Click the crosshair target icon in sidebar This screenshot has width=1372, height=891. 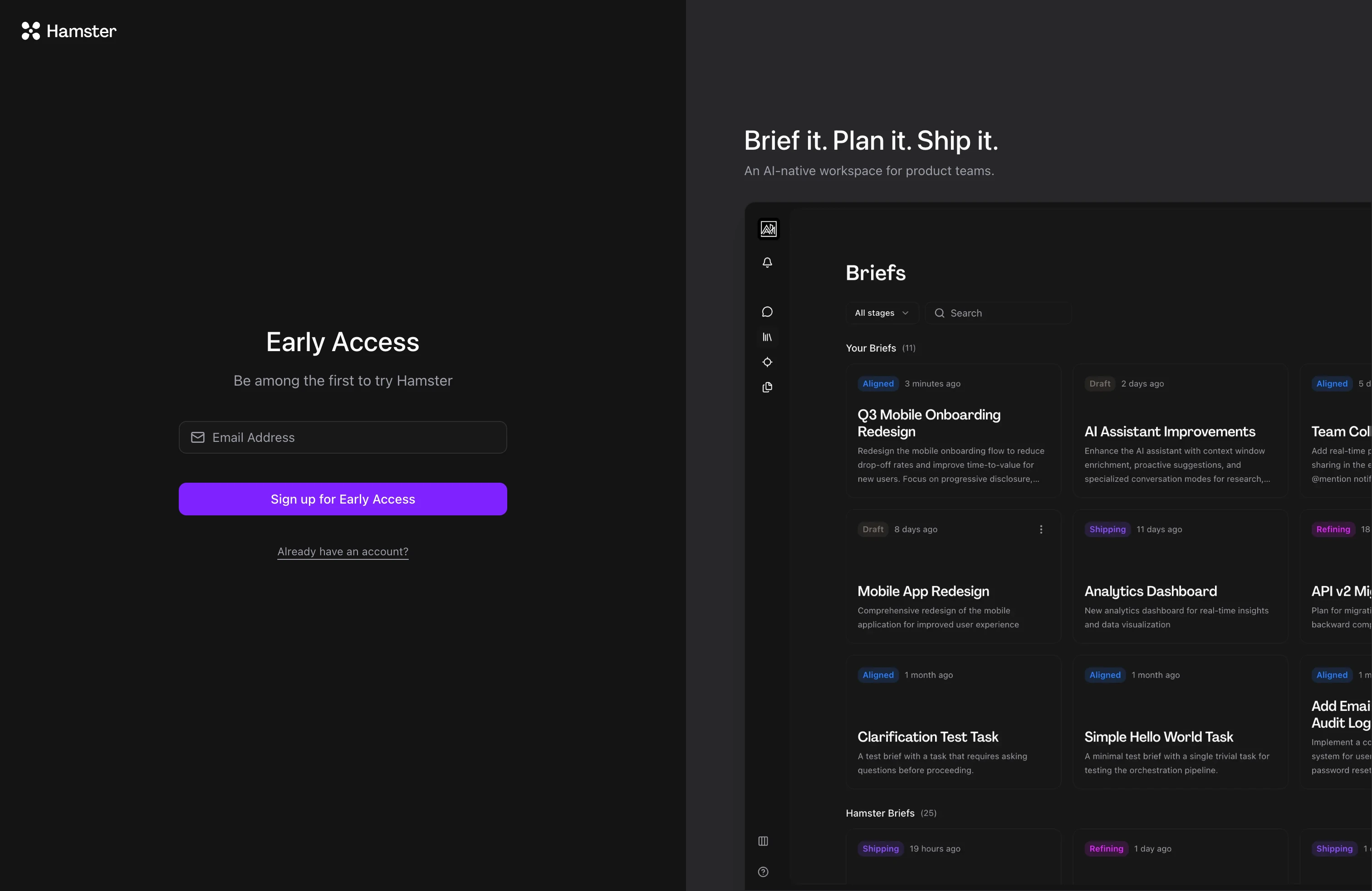(x=767, y=362)
